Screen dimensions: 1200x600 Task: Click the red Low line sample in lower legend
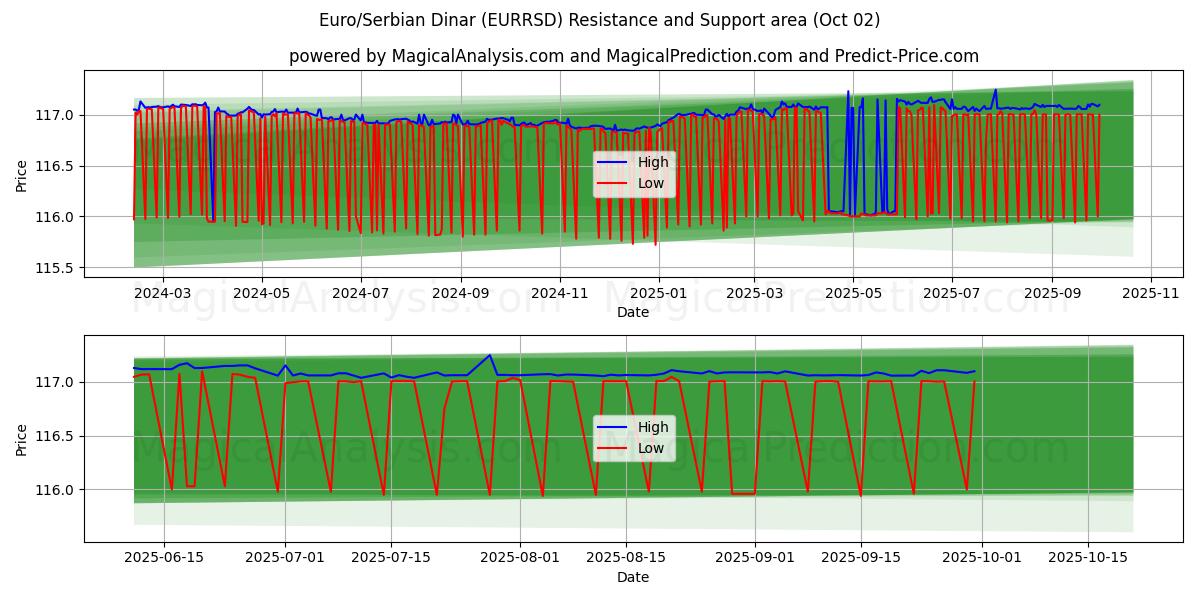pos(613,448)
